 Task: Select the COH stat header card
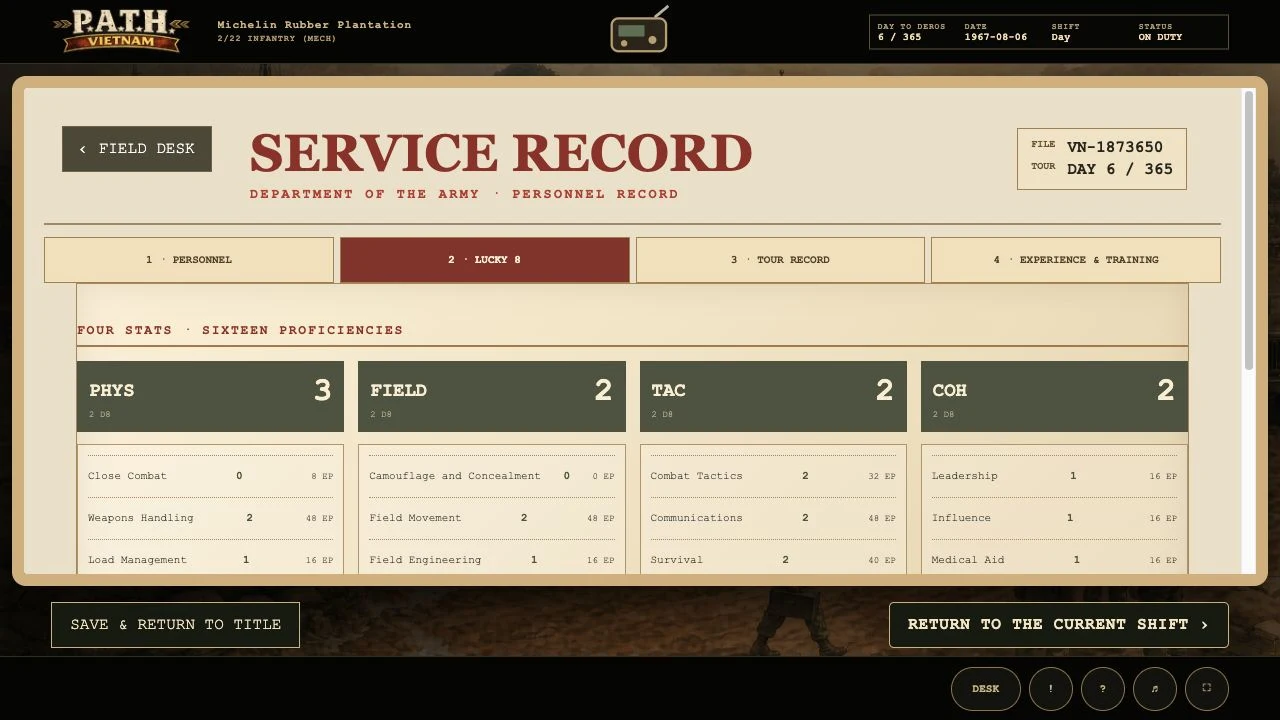(1054, 397)
